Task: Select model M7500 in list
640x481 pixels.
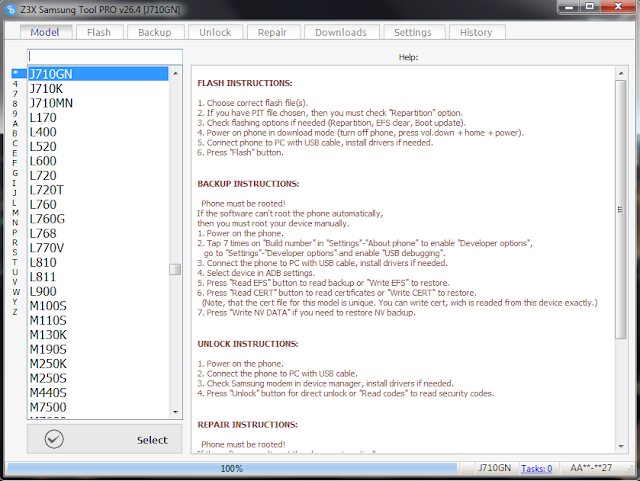Action: pyautogui.click(x=98, y=408)
